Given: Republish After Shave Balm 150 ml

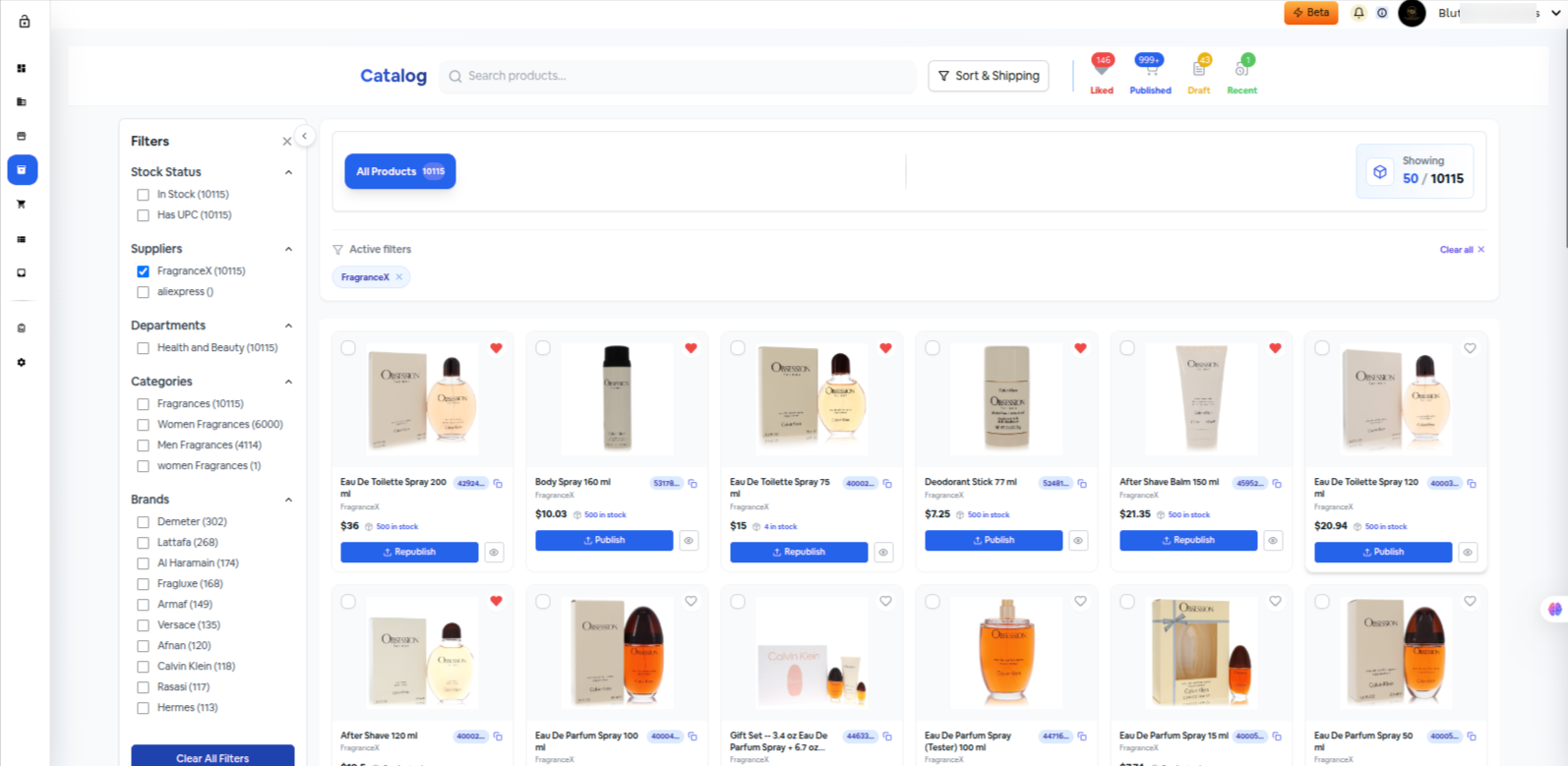Looking at the screenshot, I should (1188, 541).
